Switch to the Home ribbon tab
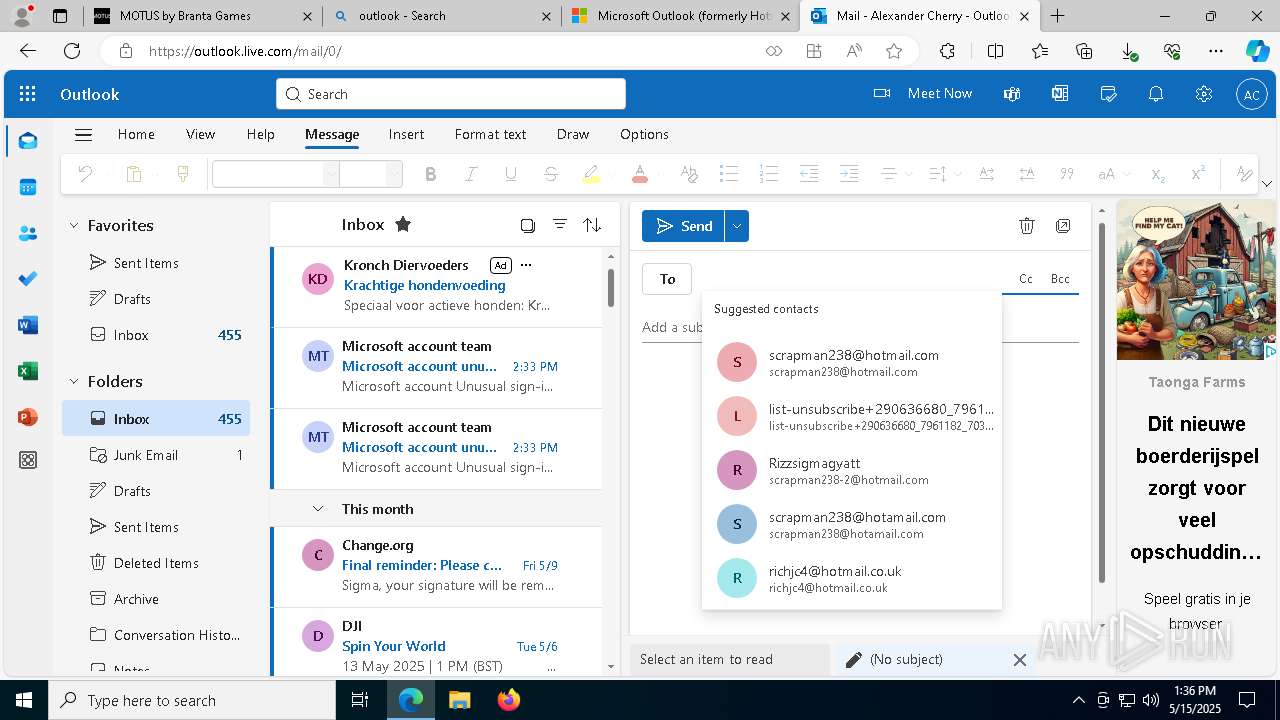 tap(136, 134)
